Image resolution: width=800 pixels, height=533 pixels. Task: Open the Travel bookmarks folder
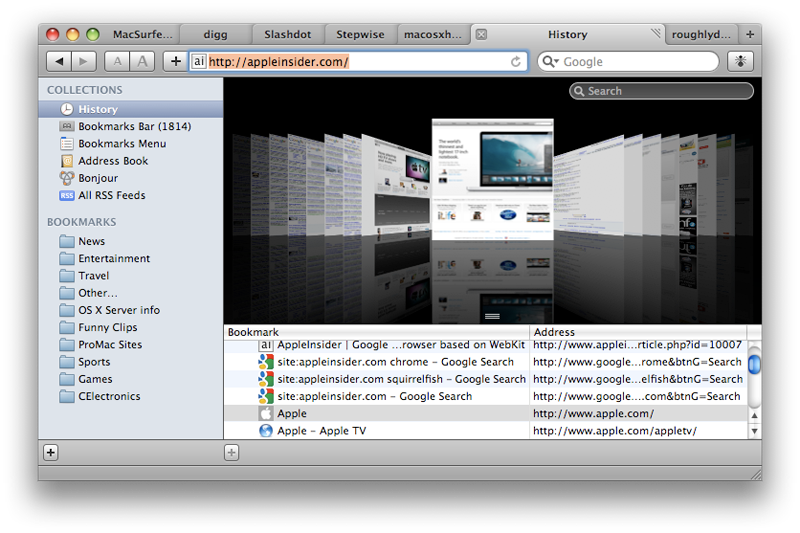click(x=131, y=275)
